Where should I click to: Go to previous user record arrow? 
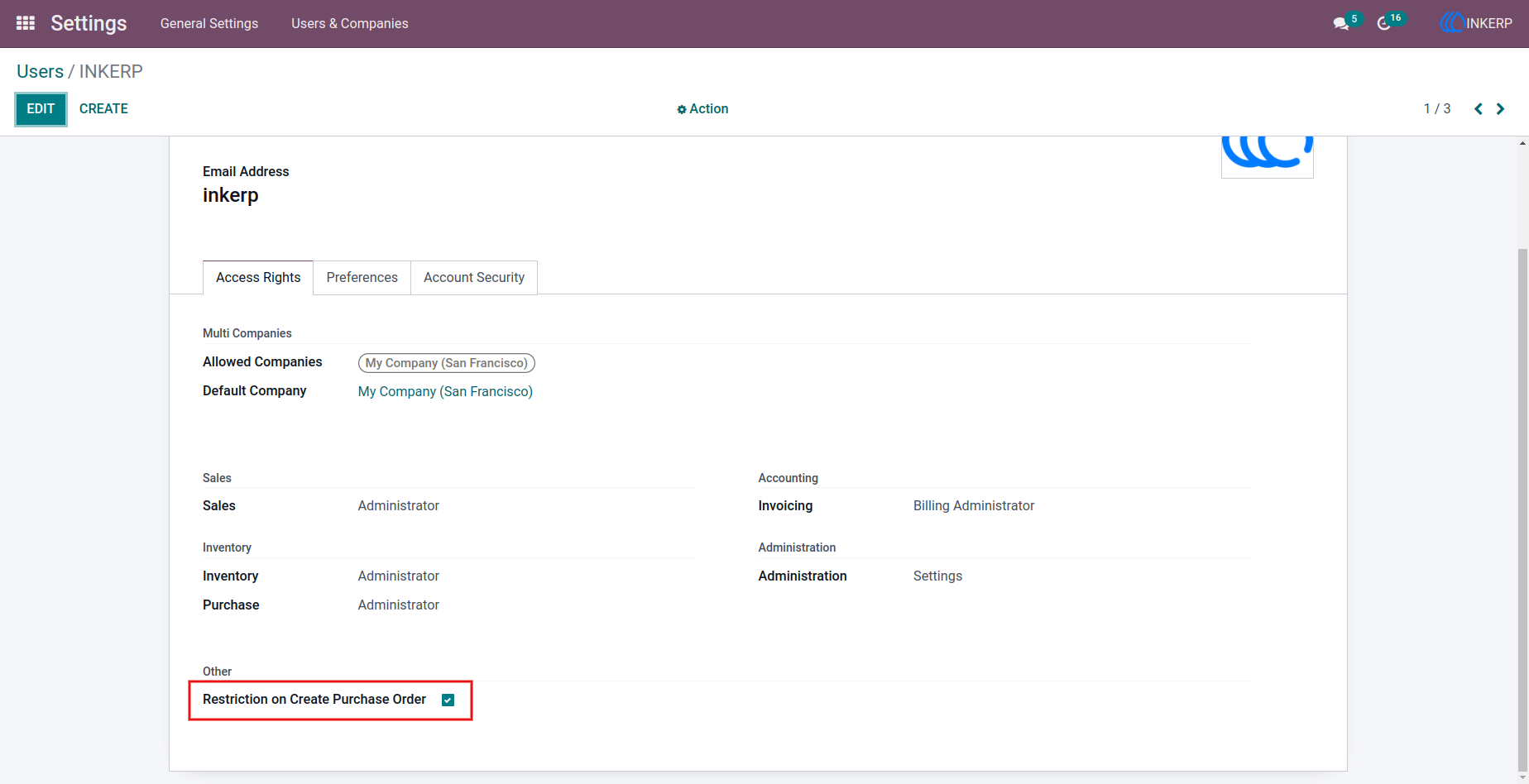pyautogui.click(x=1479, y=109)
